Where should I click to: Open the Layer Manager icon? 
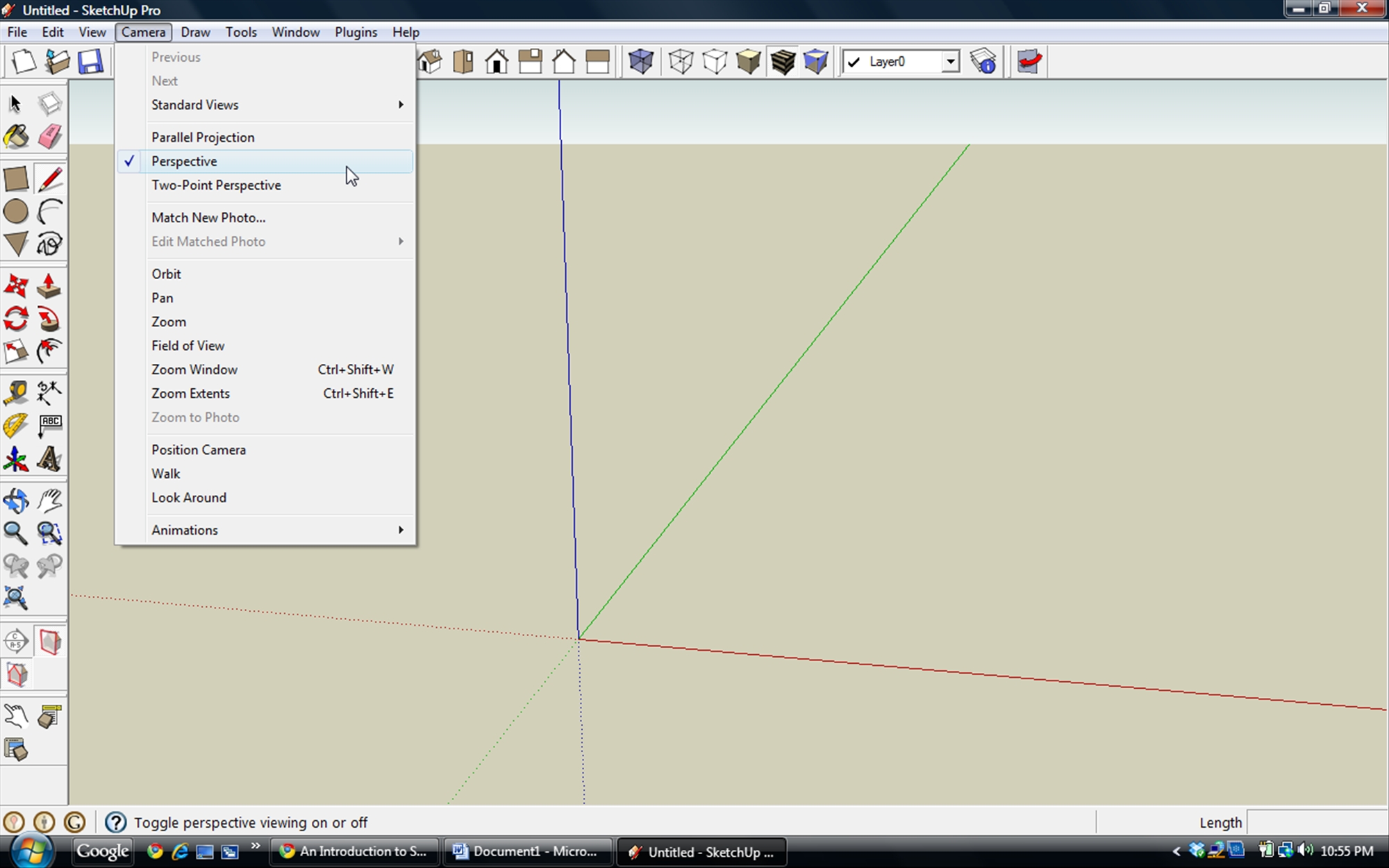click(x=983, y=62)
